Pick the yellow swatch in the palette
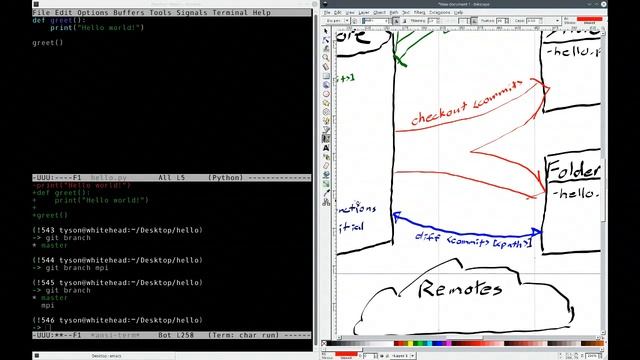This screenshot has width=640, height=360. [x=410, y=343]
